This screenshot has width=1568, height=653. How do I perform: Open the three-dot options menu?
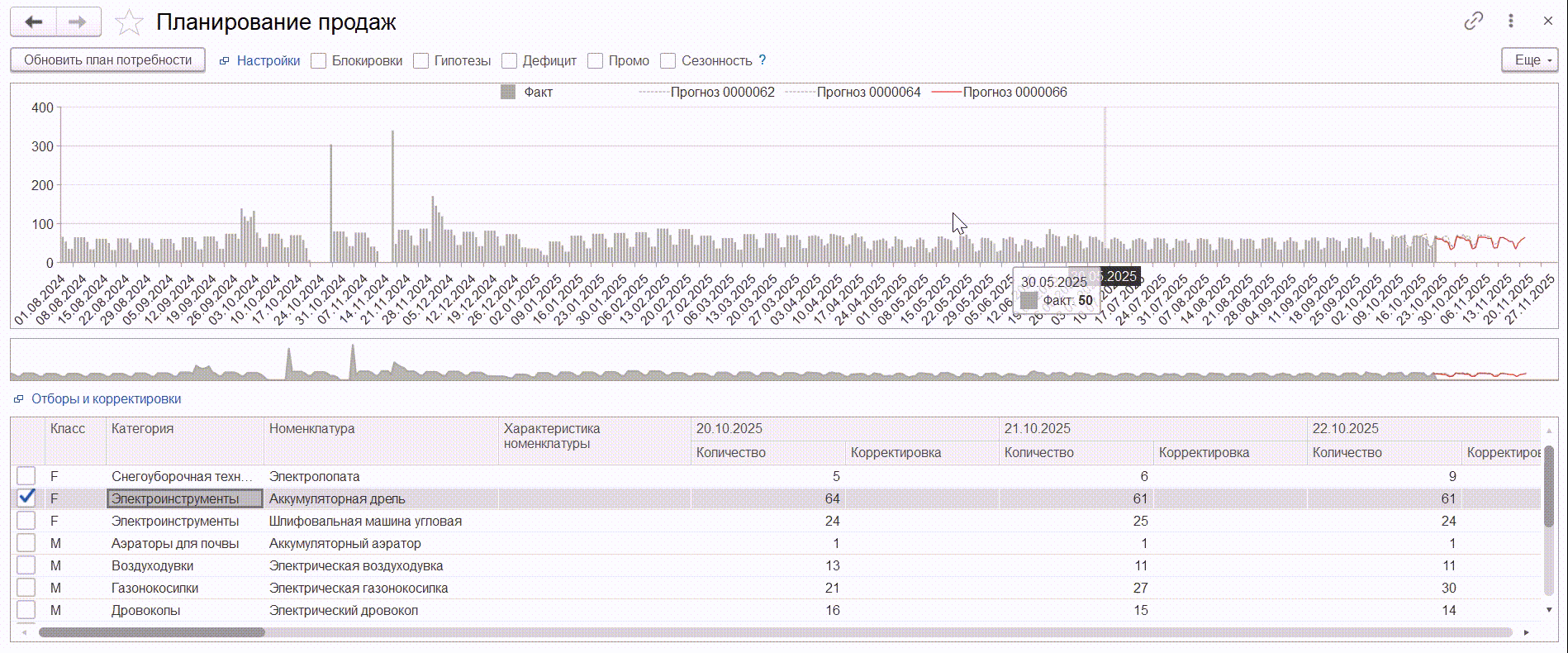1511,21
